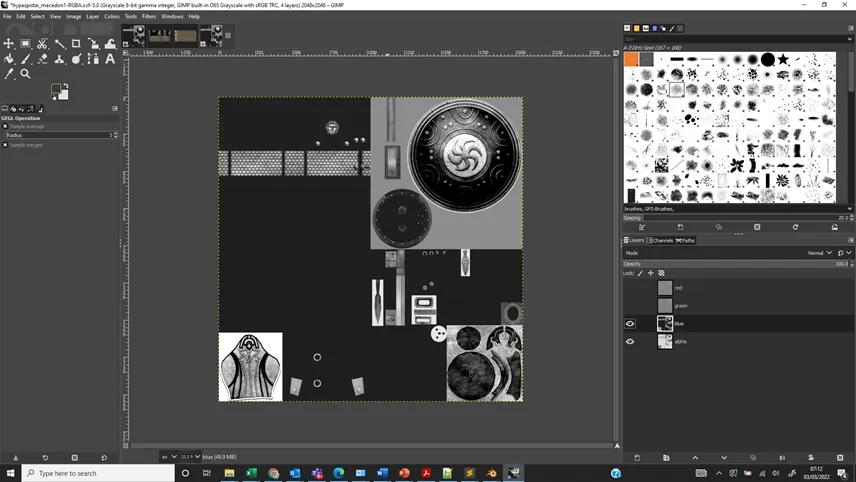Open layer mode group switch dropdown
The image size is (856, 482).
click(x=844, y=253)
